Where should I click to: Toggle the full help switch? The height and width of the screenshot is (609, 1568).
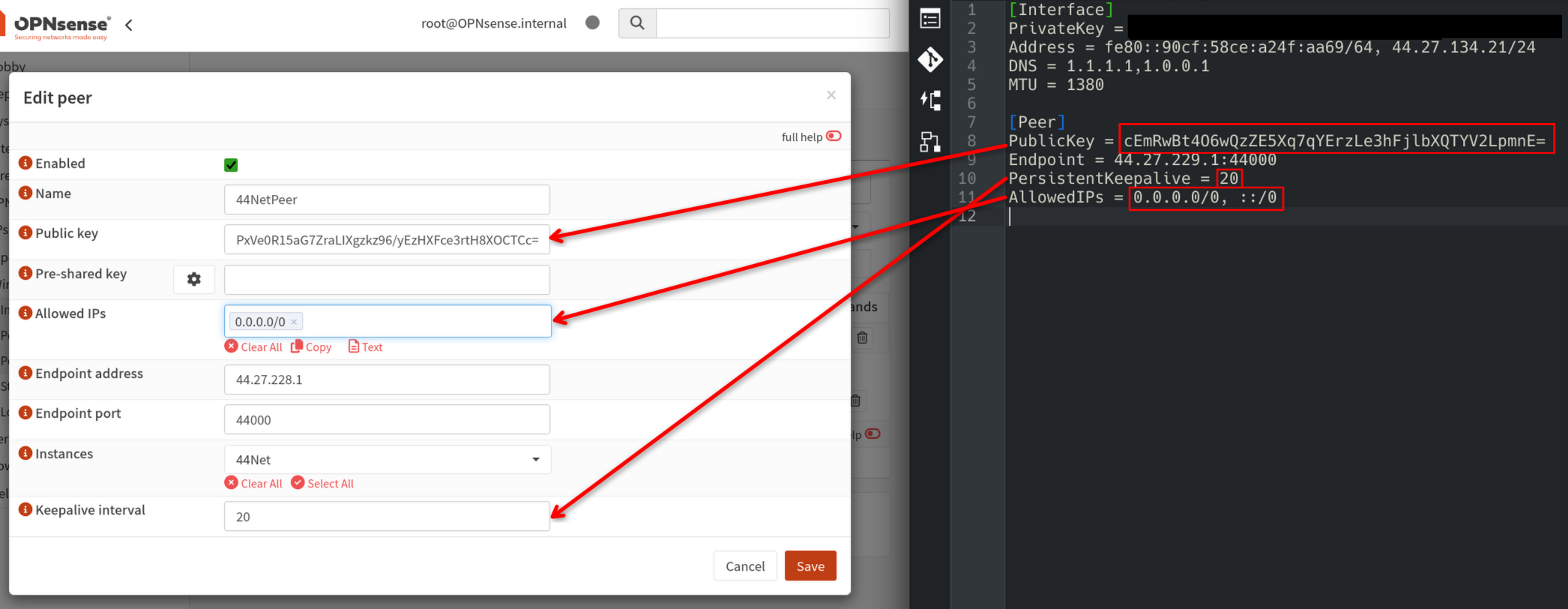point(833,136)
